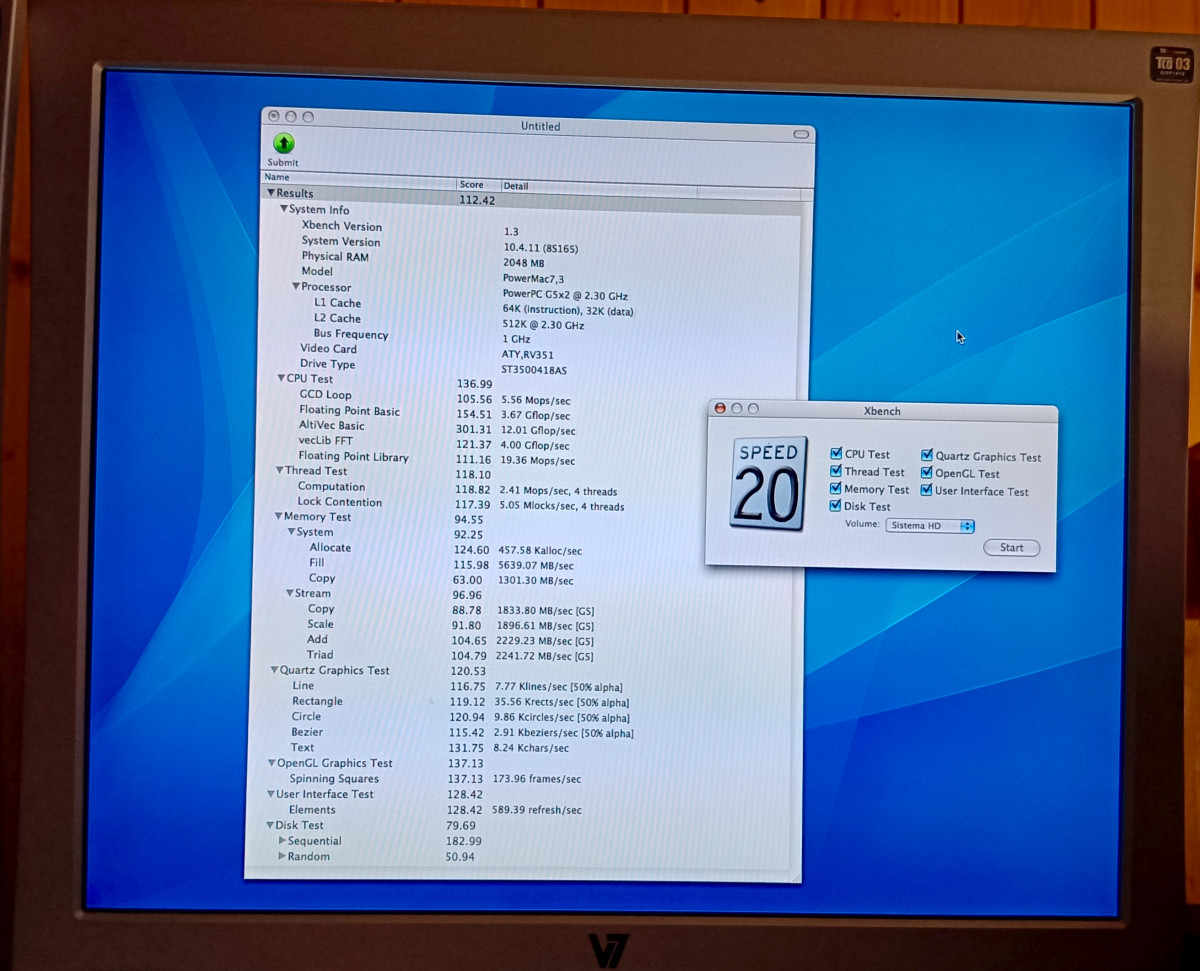The height and width of the screenshot is (971, 1200).
Task: Expand the Sequential disk test row
Action: pos(282,841)
